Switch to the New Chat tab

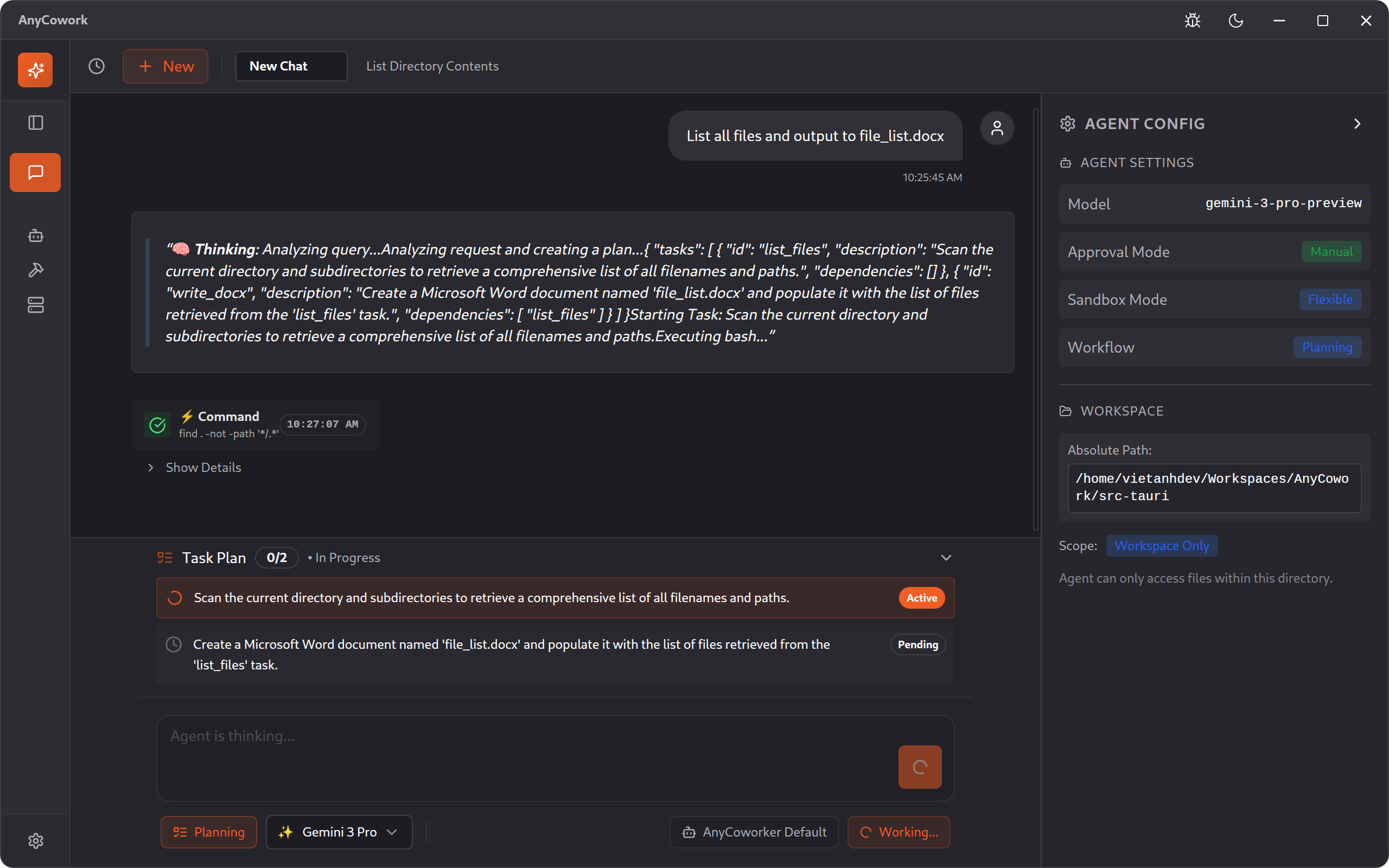point(290,66)
